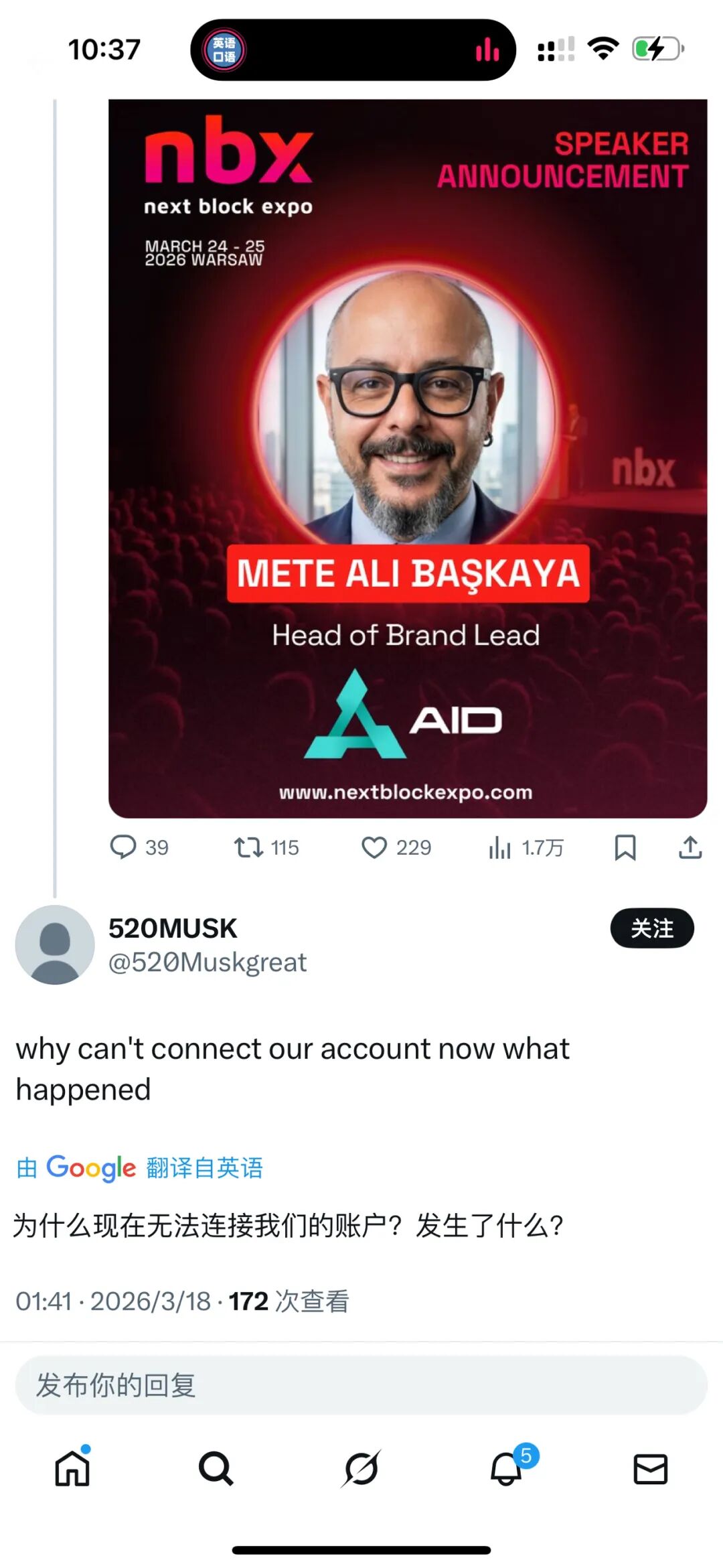This screenshot has height=1568, width=723.
Task: Tap the Google 翻译自英语 translation label
Action: pos(139,1167)
